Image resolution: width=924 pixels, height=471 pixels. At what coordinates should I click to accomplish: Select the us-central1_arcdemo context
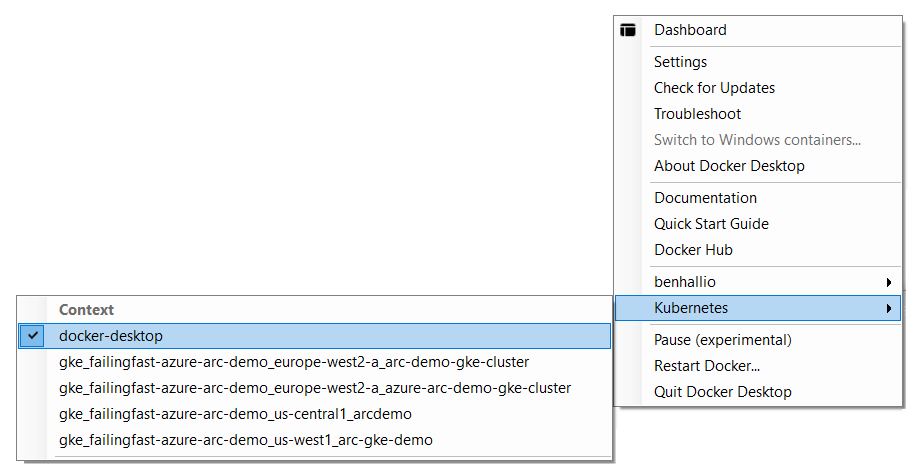coord(235,414)
